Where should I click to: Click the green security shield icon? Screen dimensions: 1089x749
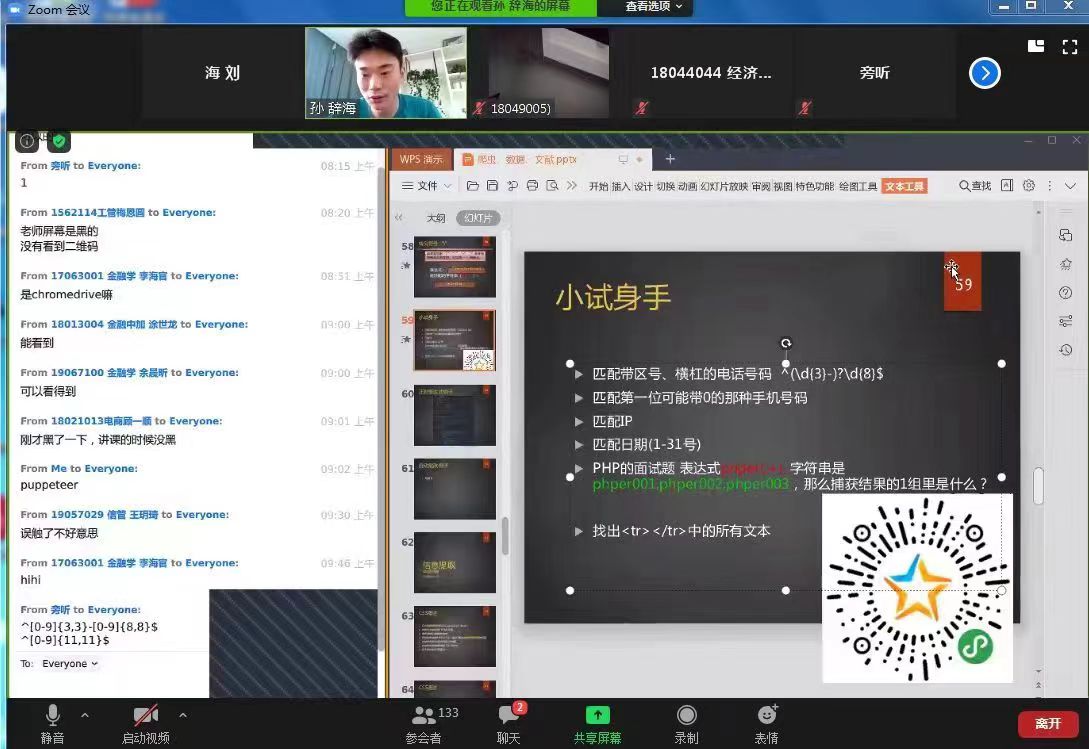pos(59,141)
